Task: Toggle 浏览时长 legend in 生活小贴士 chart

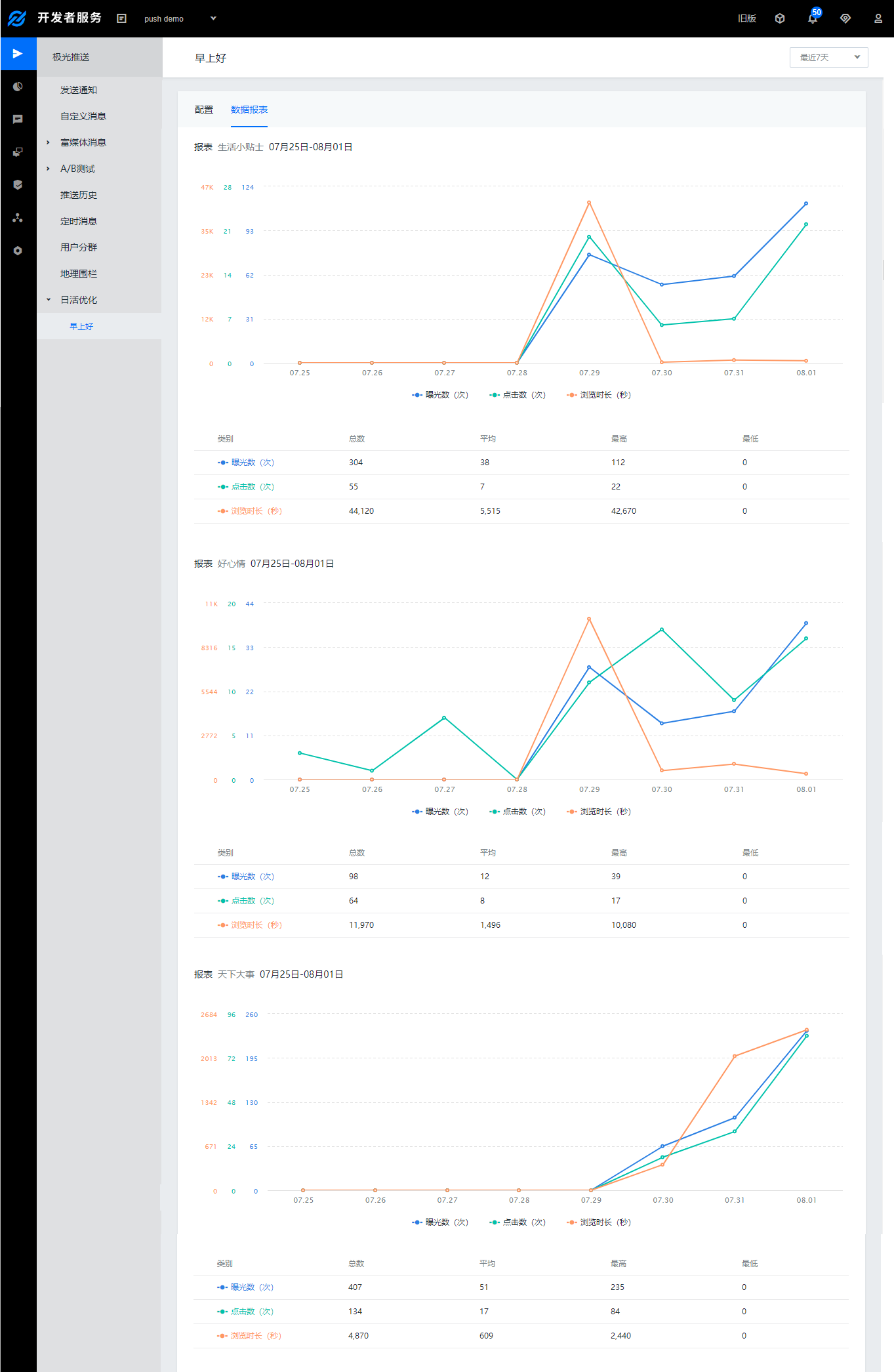Action: coord(599,395)
